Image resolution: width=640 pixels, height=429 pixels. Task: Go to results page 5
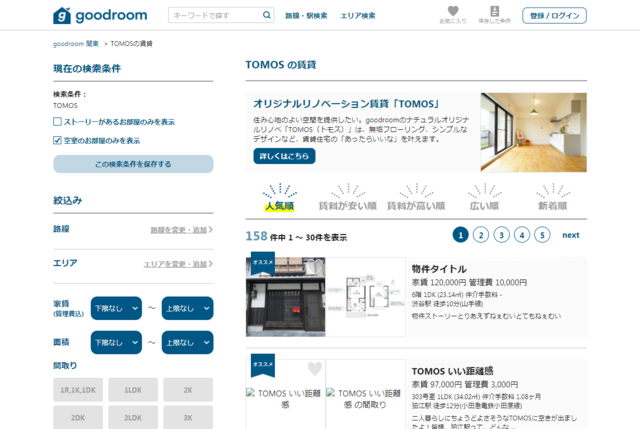(542, 235)
